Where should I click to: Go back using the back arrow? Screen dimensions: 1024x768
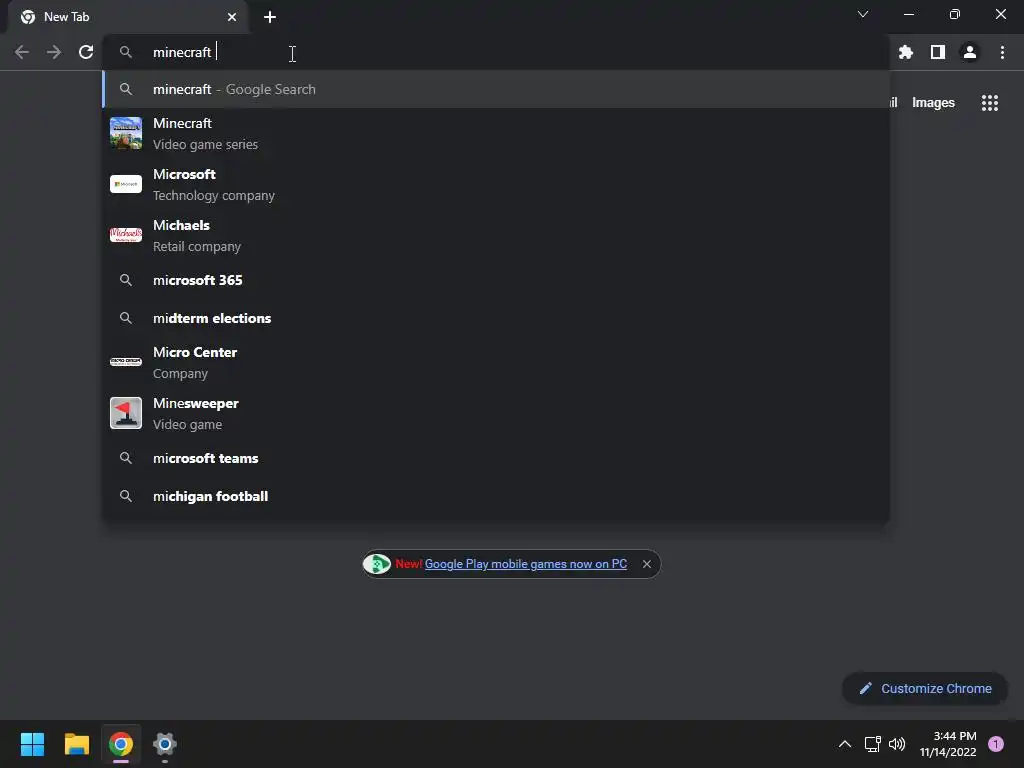22,52
